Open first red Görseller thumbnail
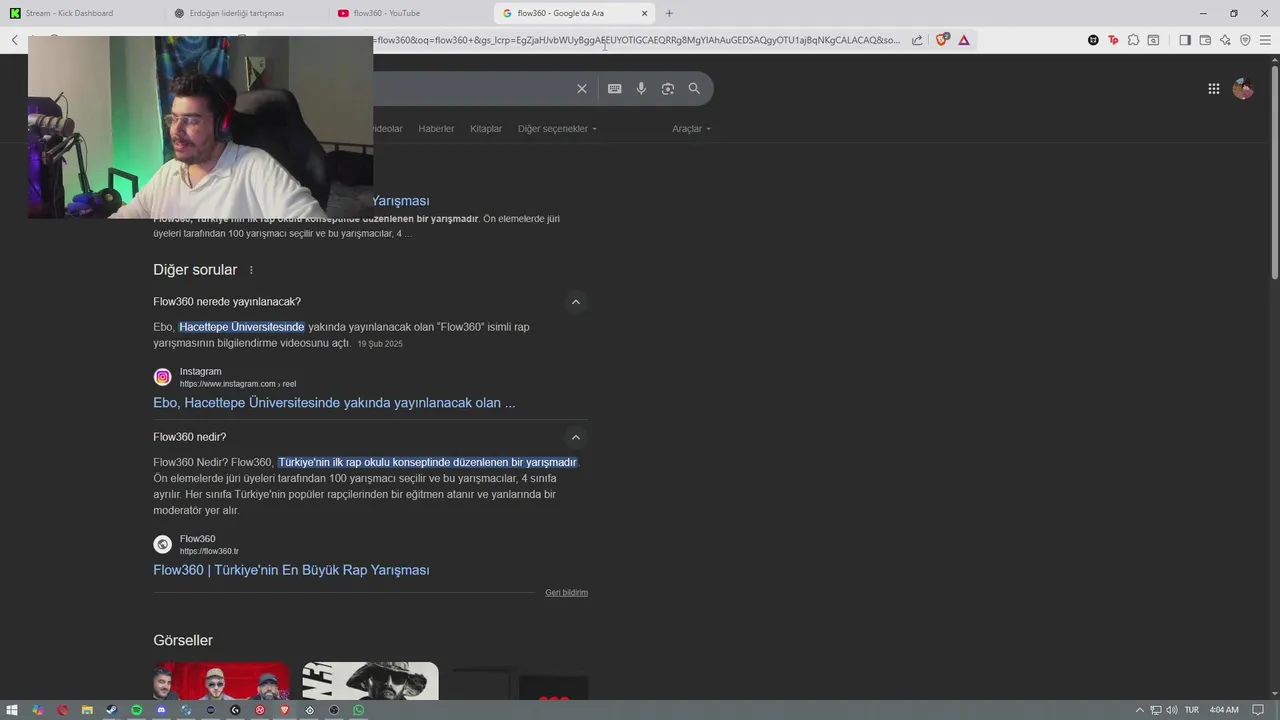1280x720 pixels. pyautogui.click(x=222, y=681)
